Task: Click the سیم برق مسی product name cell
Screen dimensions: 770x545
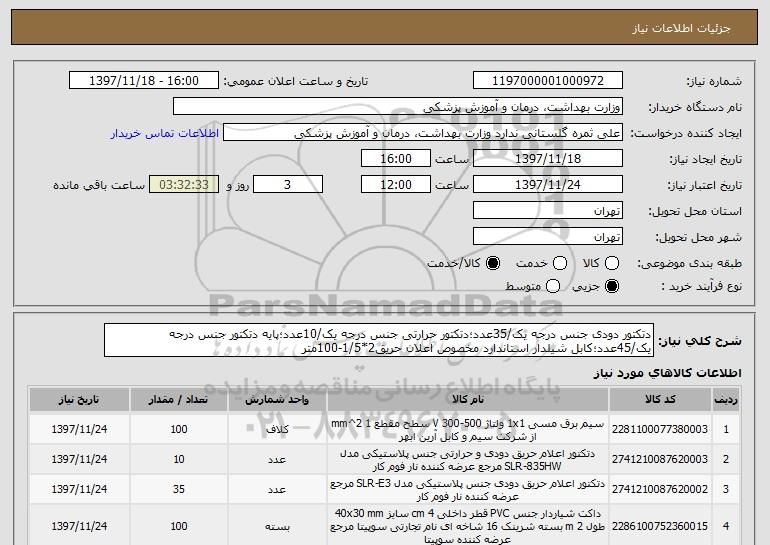Action: [x=468, y=430]
